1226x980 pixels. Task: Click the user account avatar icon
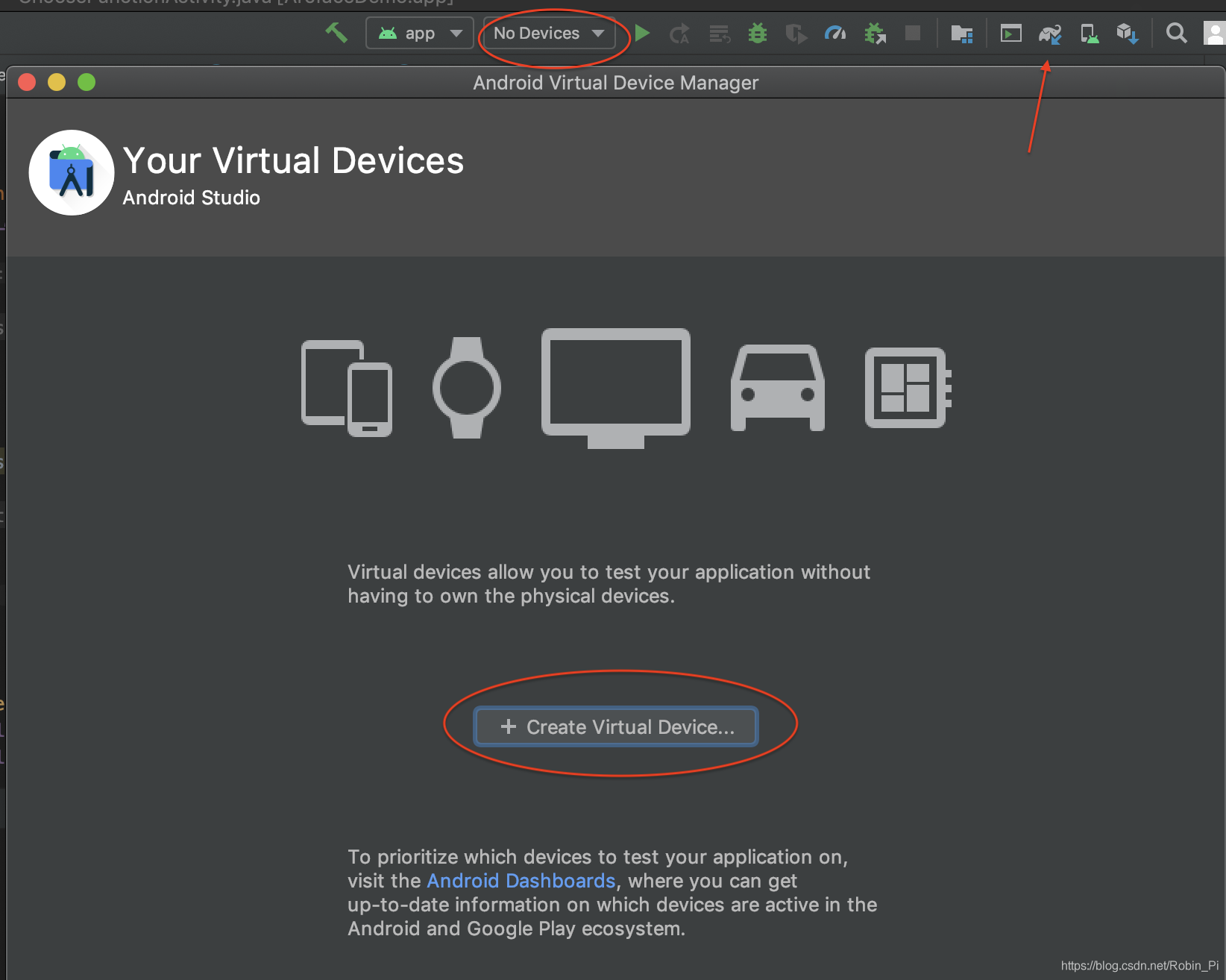coord(1215,33)
